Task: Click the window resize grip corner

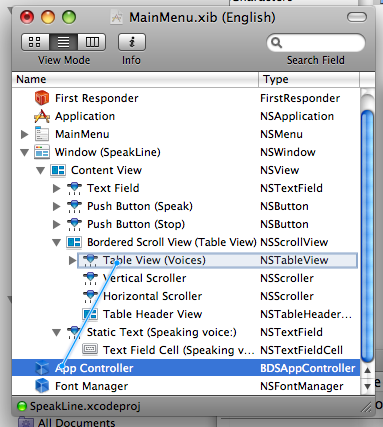Action: coord(367,407)
